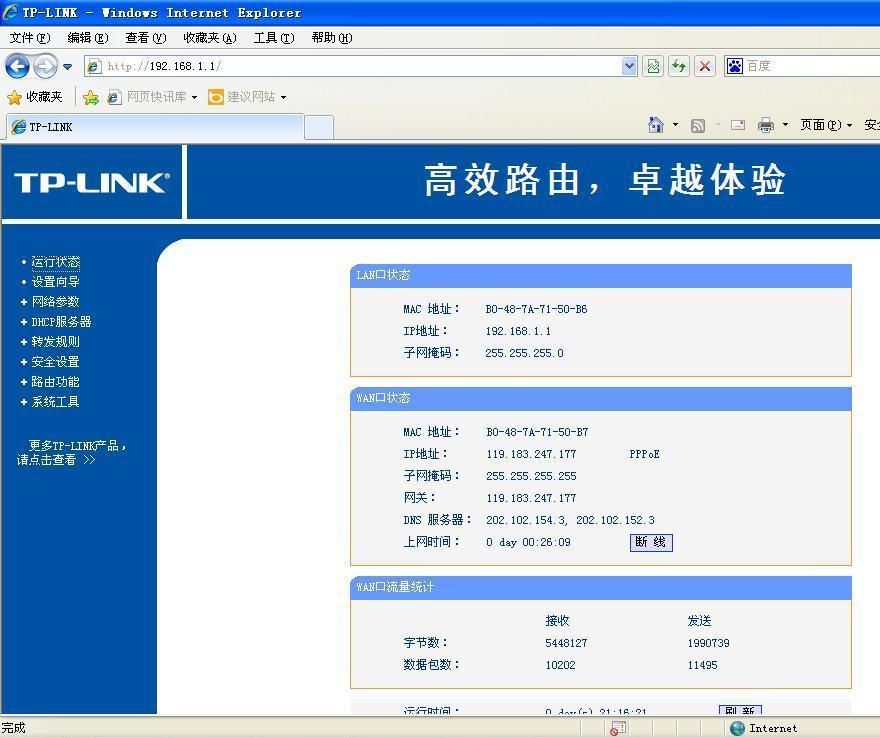The image size is (880, 738).
Task: Click the Internet Explorer title bar icon
Action: click(x=10, y=12)
